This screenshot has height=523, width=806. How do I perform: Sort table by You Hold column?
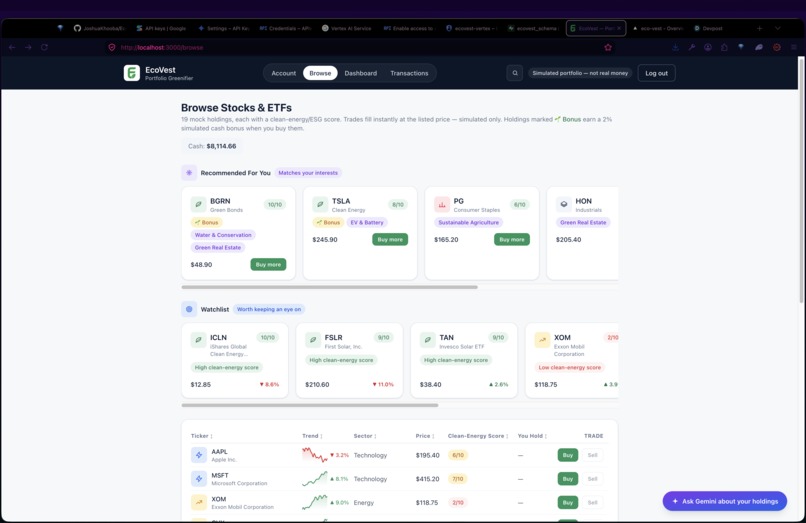click(532, 436)
